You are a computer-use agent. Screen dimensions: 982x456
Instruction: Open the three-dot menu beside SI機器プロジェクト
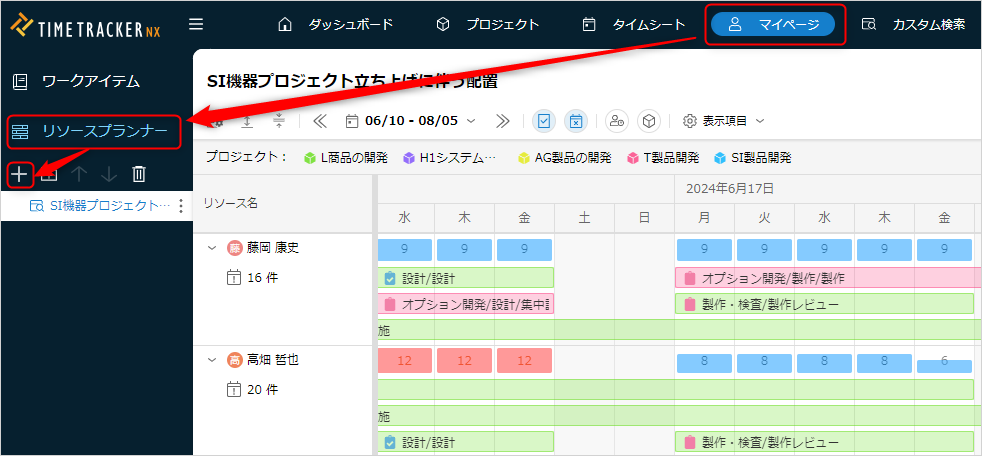(181, 206)
